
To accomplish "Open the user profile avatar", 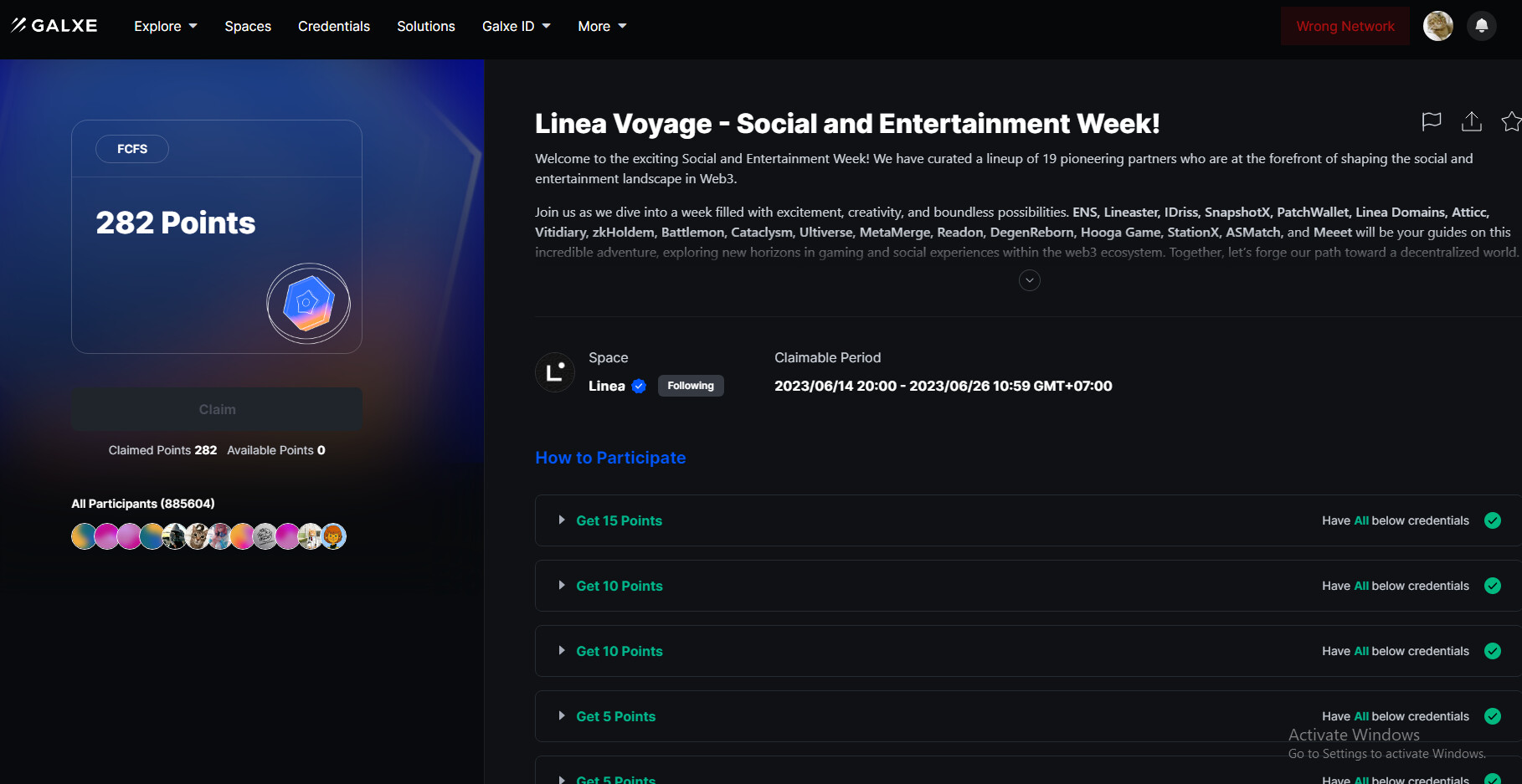I will [1438, 26].
